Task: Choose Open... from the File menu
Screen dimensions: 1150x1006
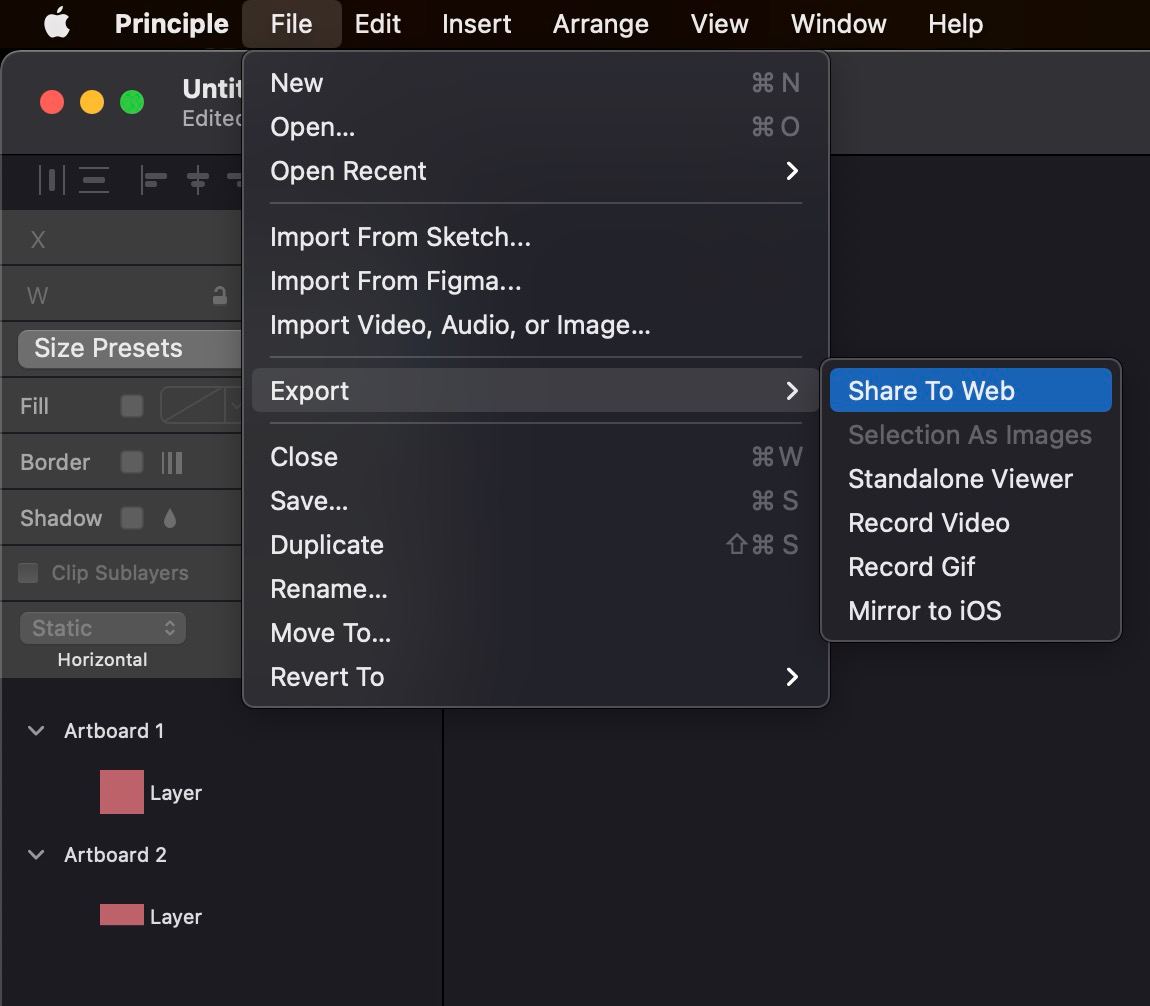Action: tap(535, 127)
